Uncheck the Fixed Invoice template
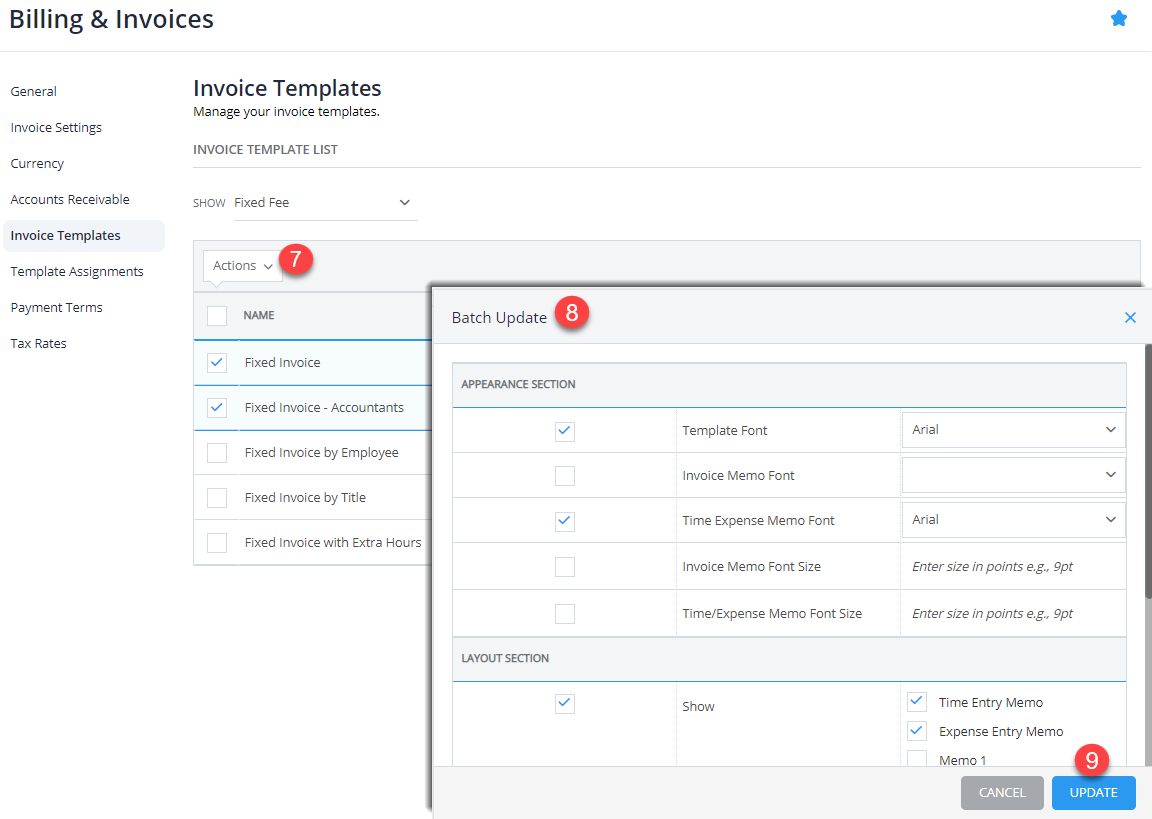 [216, 362]
